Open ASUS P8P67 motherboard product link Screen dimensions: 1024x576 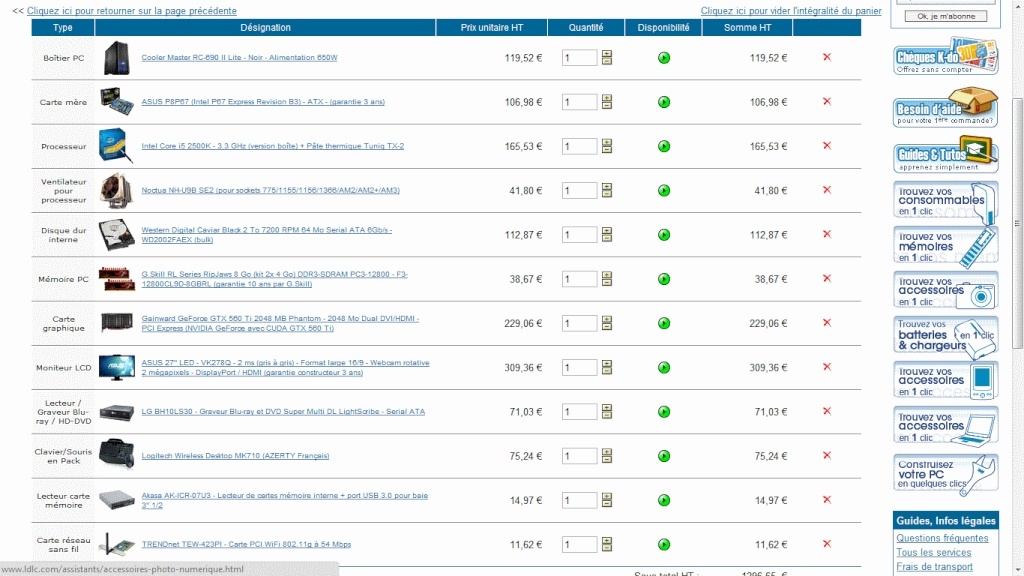click(x=263, y=102)
